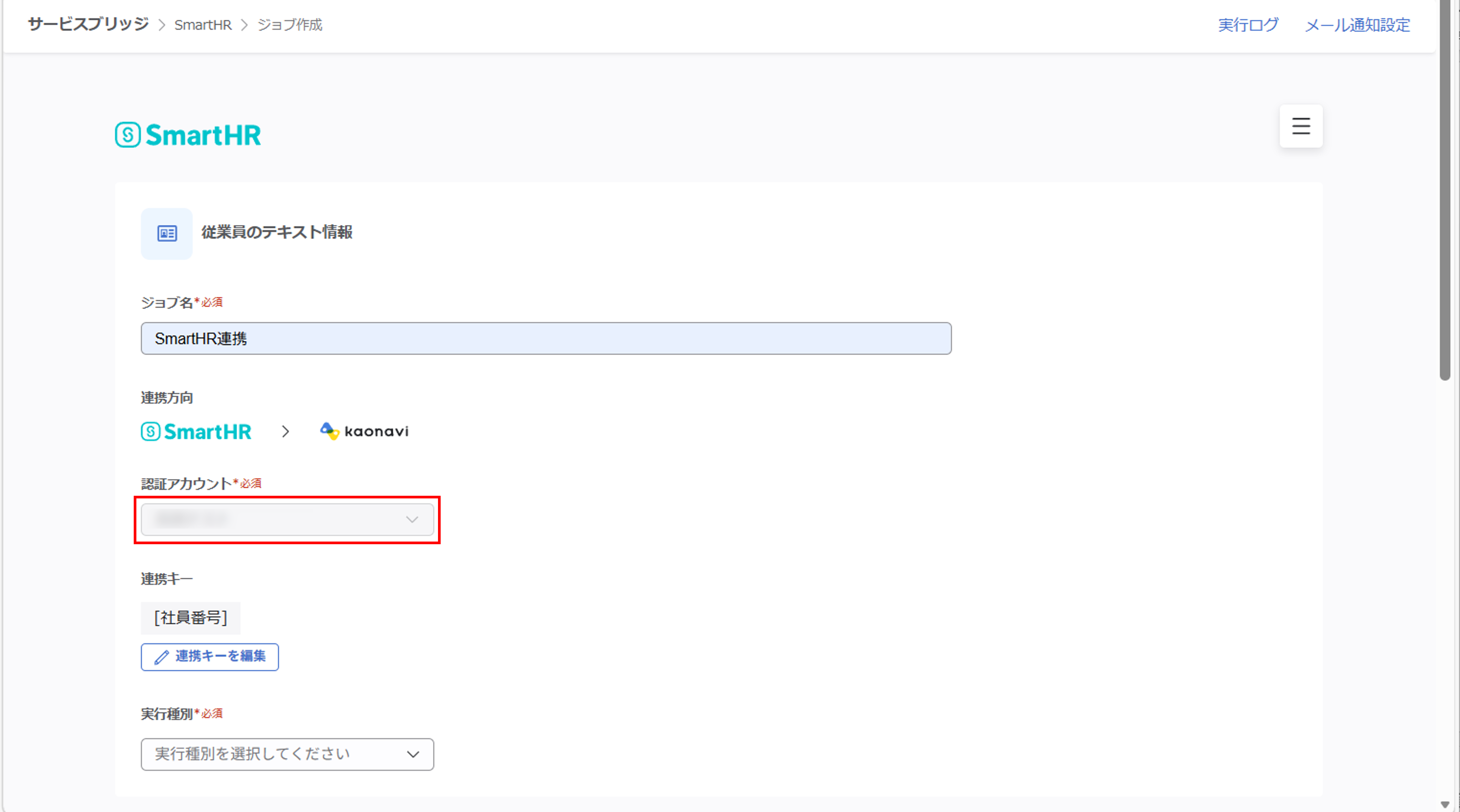Select the [社員番号] key tag
Screen dimensions: 1460x812
(190, 618)
